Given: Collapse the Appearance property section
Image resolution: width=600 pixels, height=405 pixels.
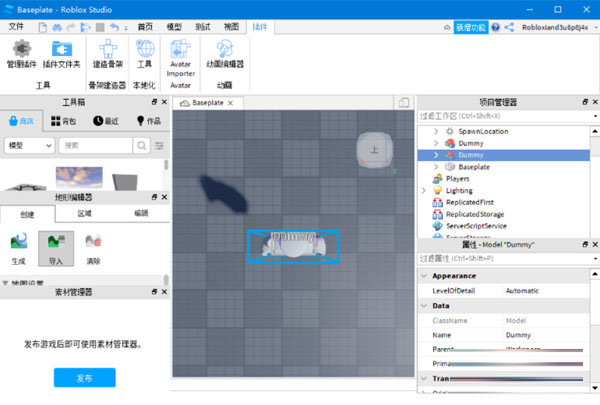Looking at the screenshot, I should (424, 276).
